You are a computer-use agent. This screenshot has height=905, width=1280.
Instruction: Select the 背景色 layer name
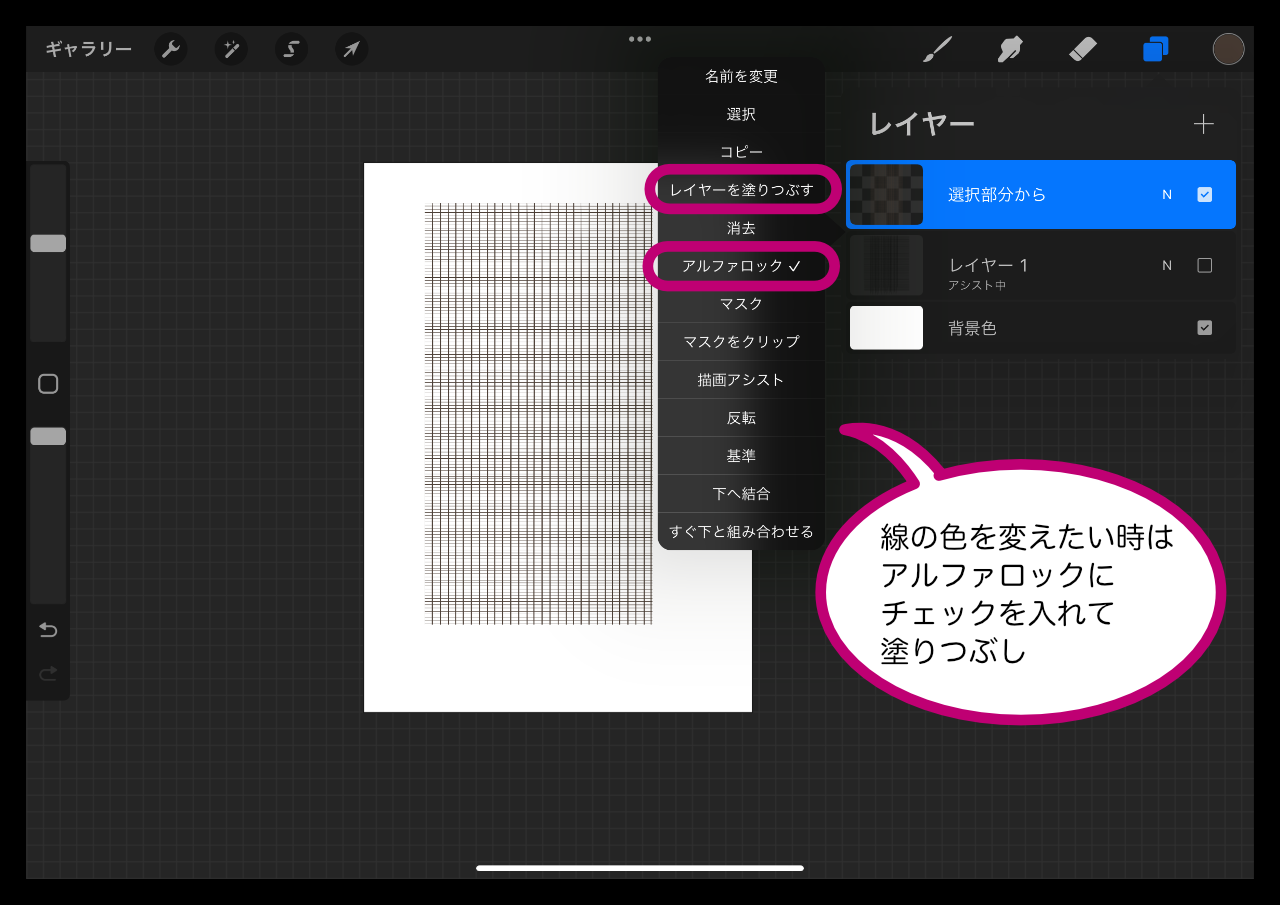click(x=972, y=328)
